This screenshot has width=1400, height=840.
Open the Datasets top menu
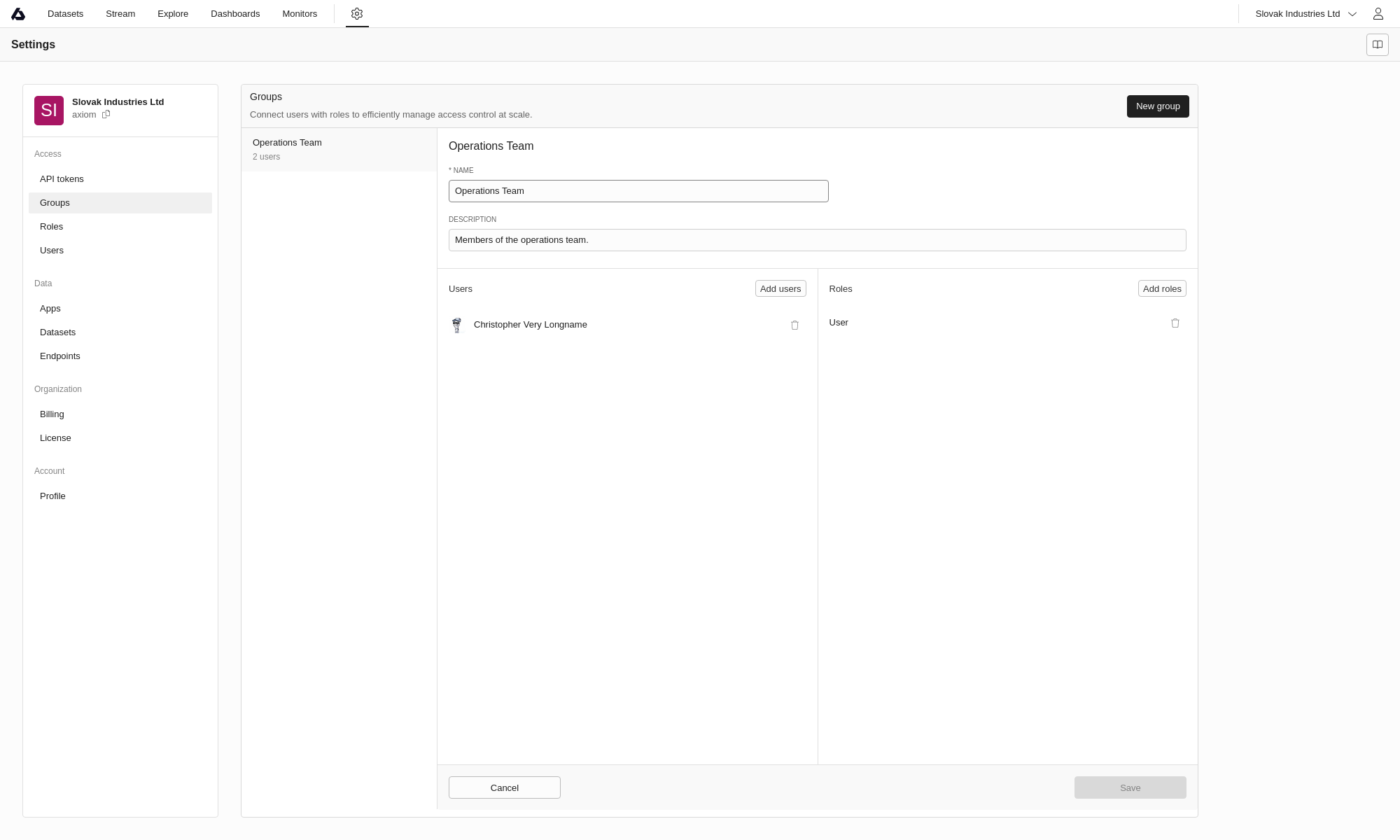(x=65, y=14)
